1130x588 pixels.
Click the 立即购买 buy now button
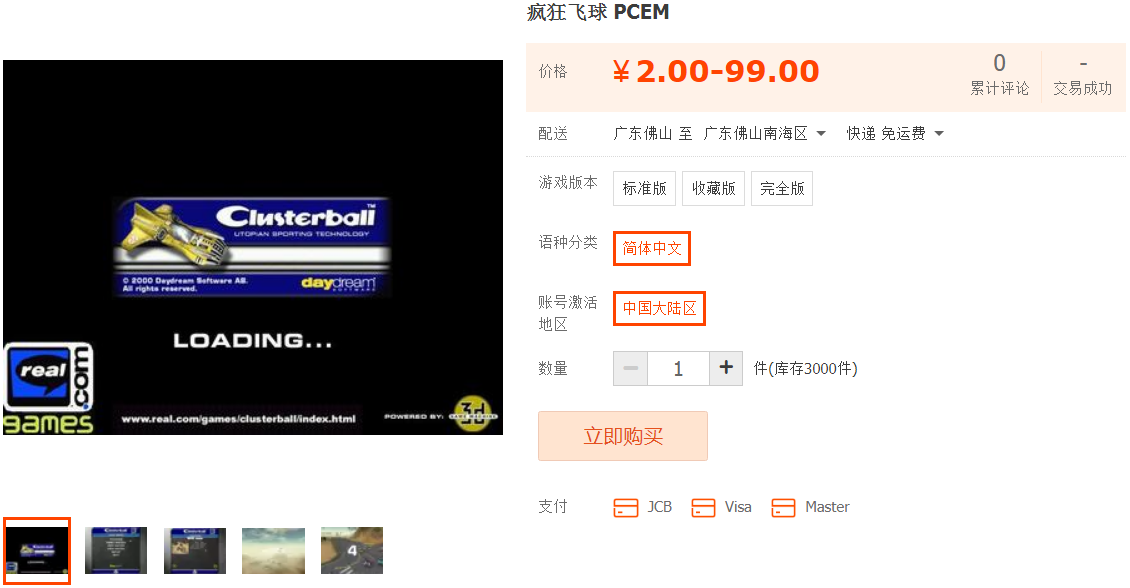pos(623,436)
